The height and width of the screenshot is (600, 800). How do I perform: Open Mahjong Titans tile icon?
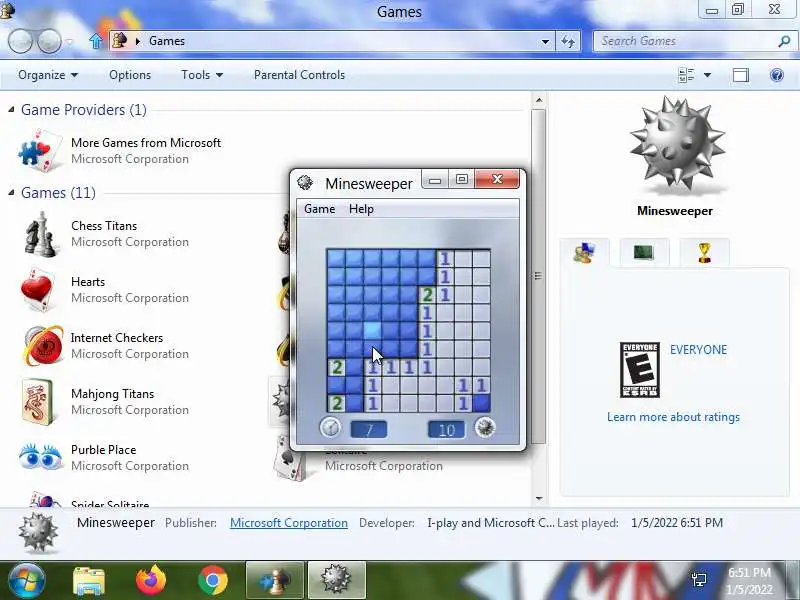coord(38,402)
